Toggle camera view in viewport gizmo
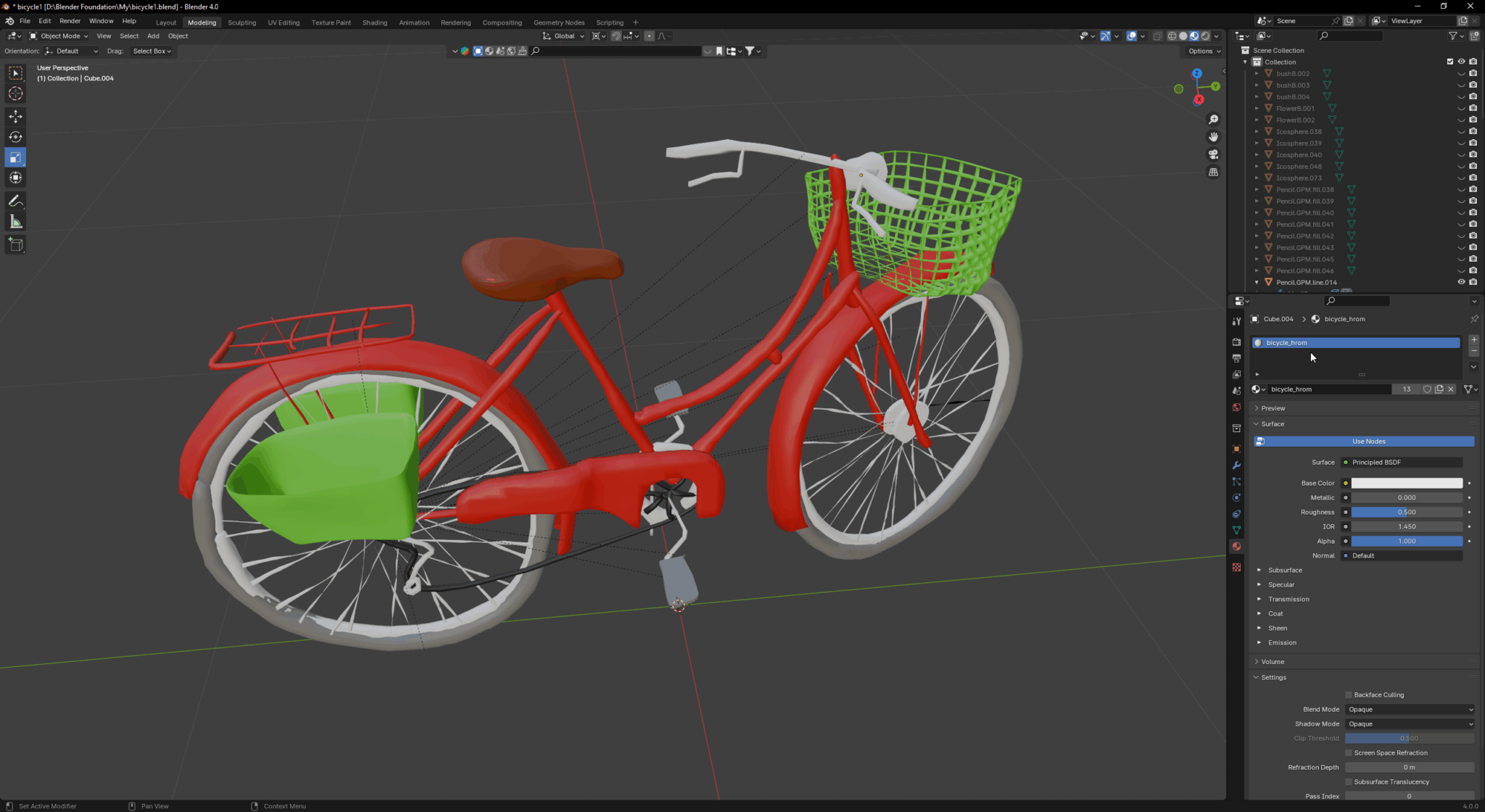Image resolution: width=1485 pixels, height=812 pixels. (1213, 154)
